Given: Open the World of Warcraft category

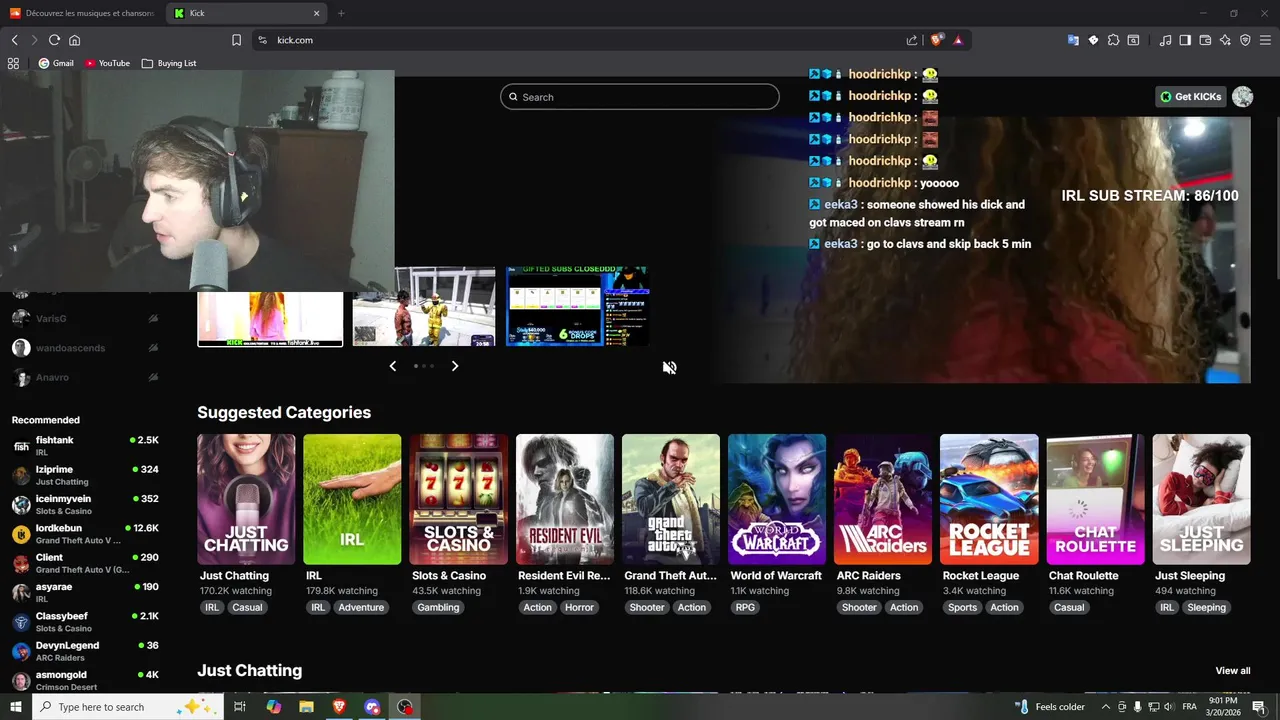Looking at the screenshot, I should [777, 499].
